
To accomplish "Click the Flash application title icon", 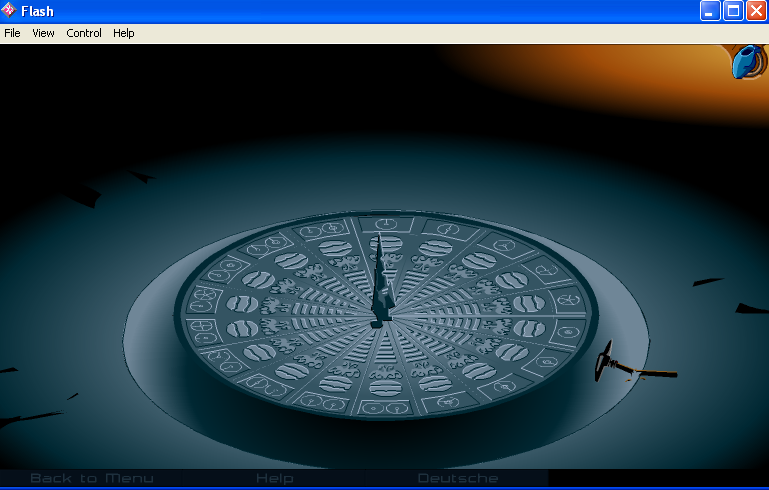I will (x=9, y=10).
